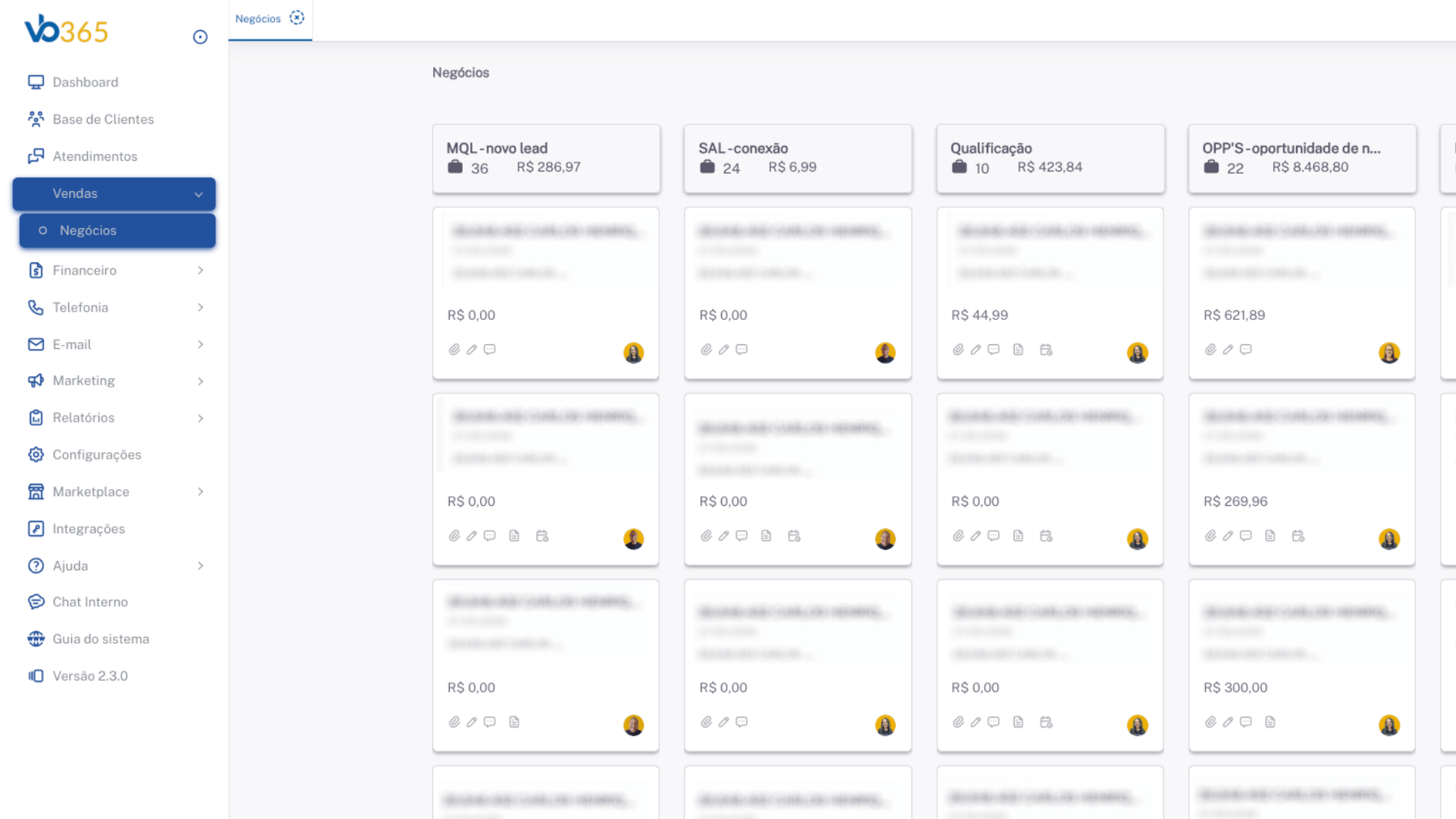1456x819 pixels.
Task: Expand the Telefonia submenu arrow
Action: click(x=200, y=307)
